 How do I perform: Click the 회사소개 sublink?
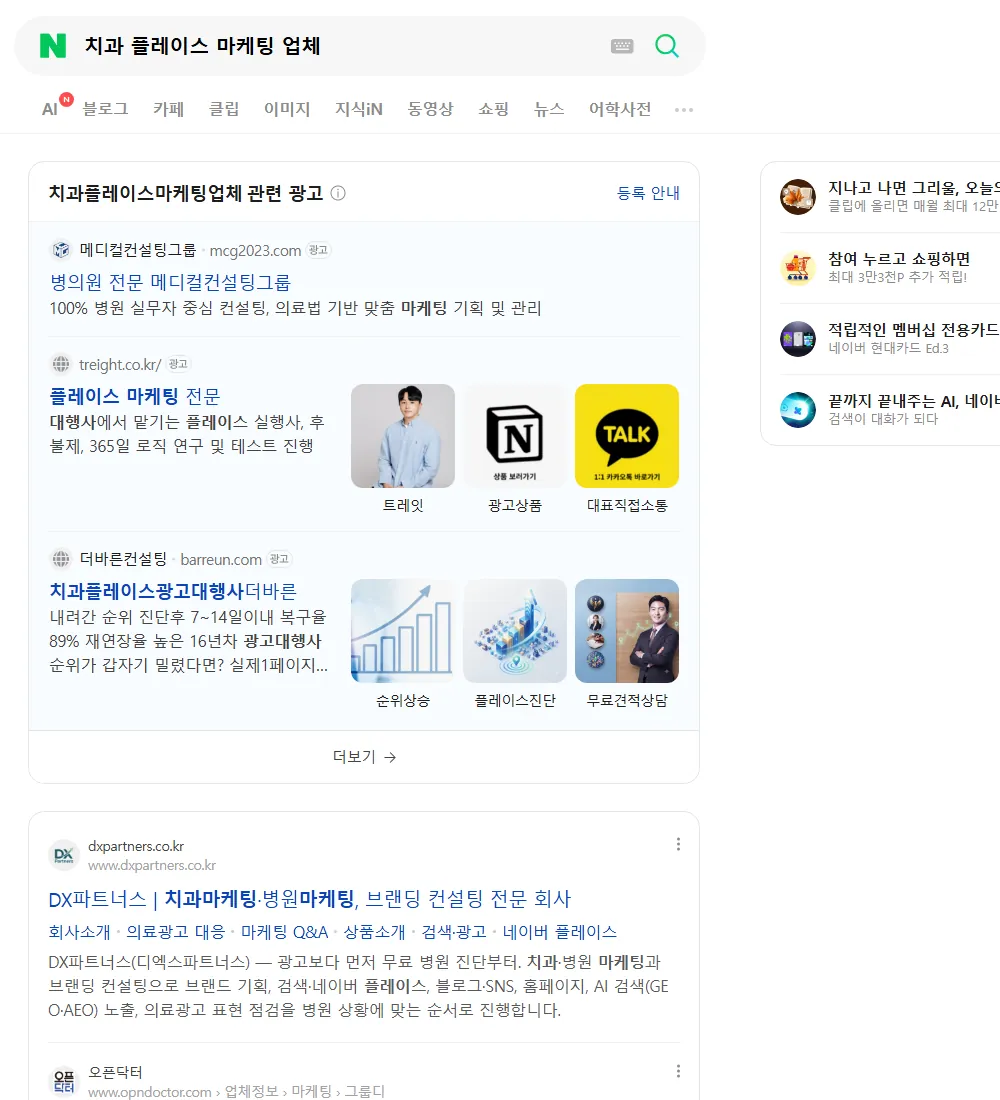(x=79, y=932)
